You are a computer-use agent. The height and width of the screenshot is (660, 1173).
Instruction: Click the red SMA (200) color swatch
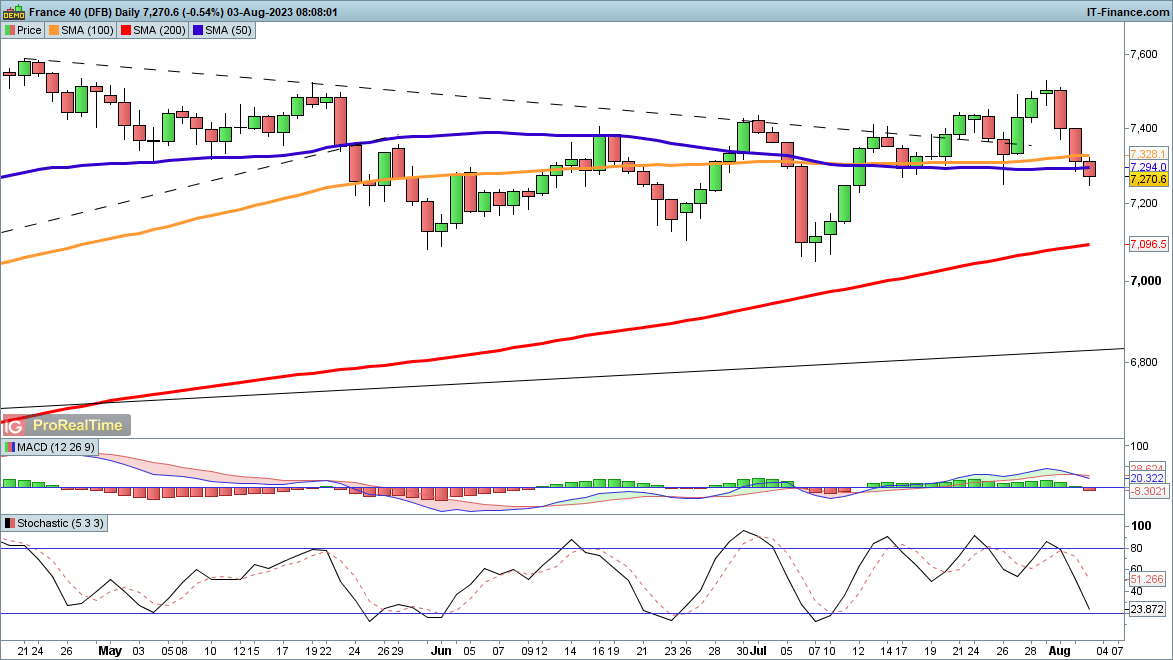(x=126, y=31)
